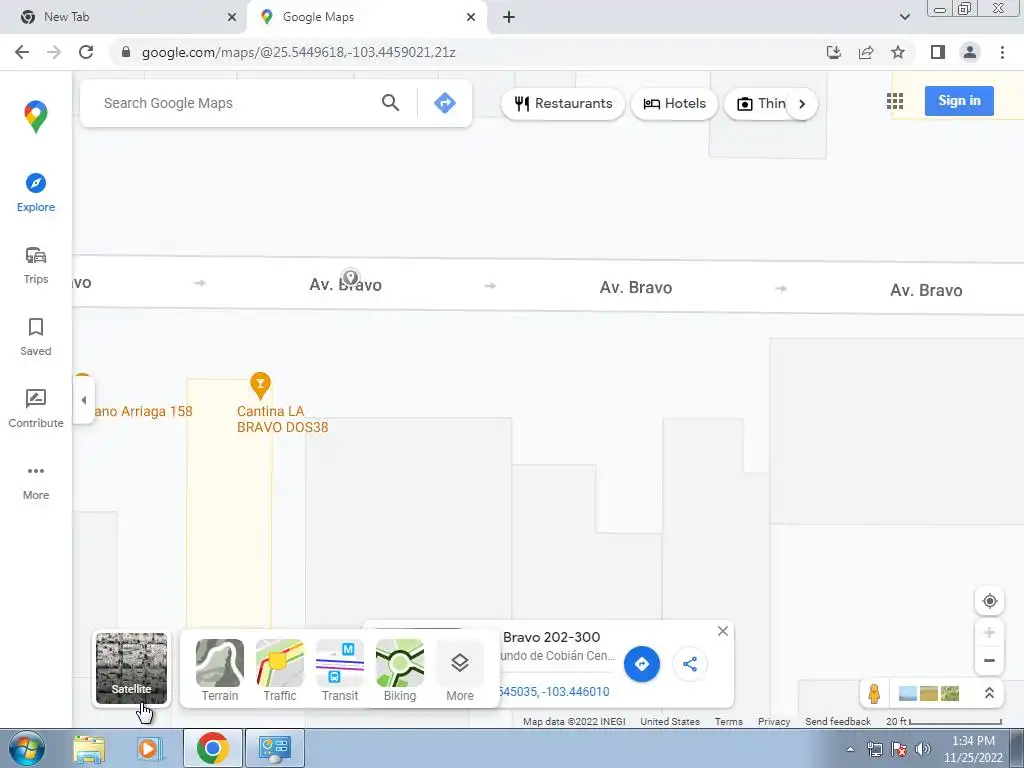Enable the Terrain layer
This screenshot has width=1024, height=768.
coord(219,670)
